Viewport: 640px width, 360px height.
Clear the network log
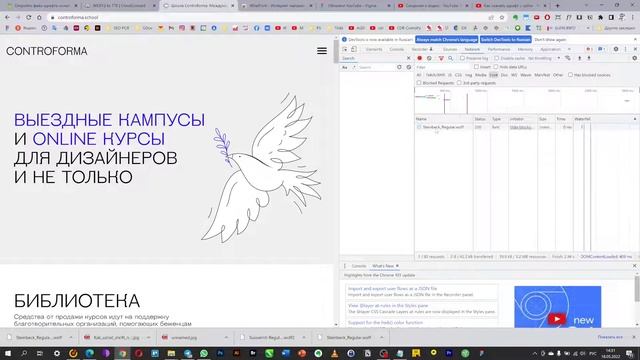(x=429, y=58)
